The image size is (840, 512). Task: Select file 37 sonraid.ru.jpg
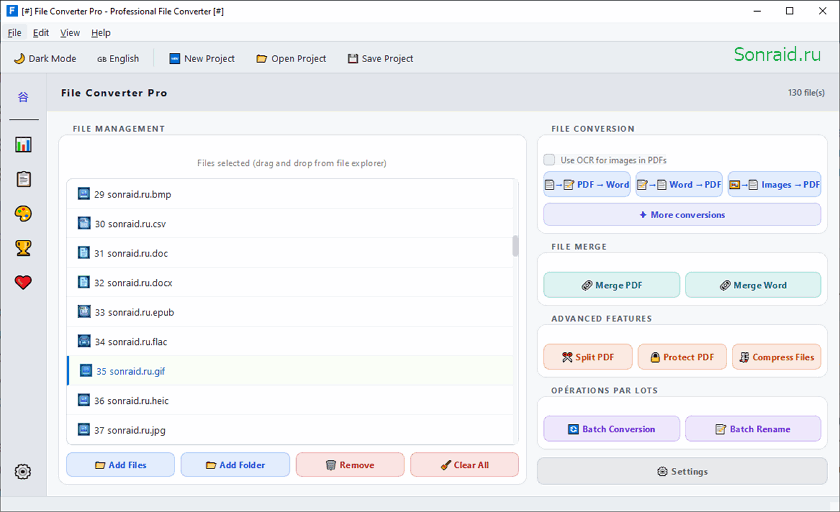pos(290,430)
